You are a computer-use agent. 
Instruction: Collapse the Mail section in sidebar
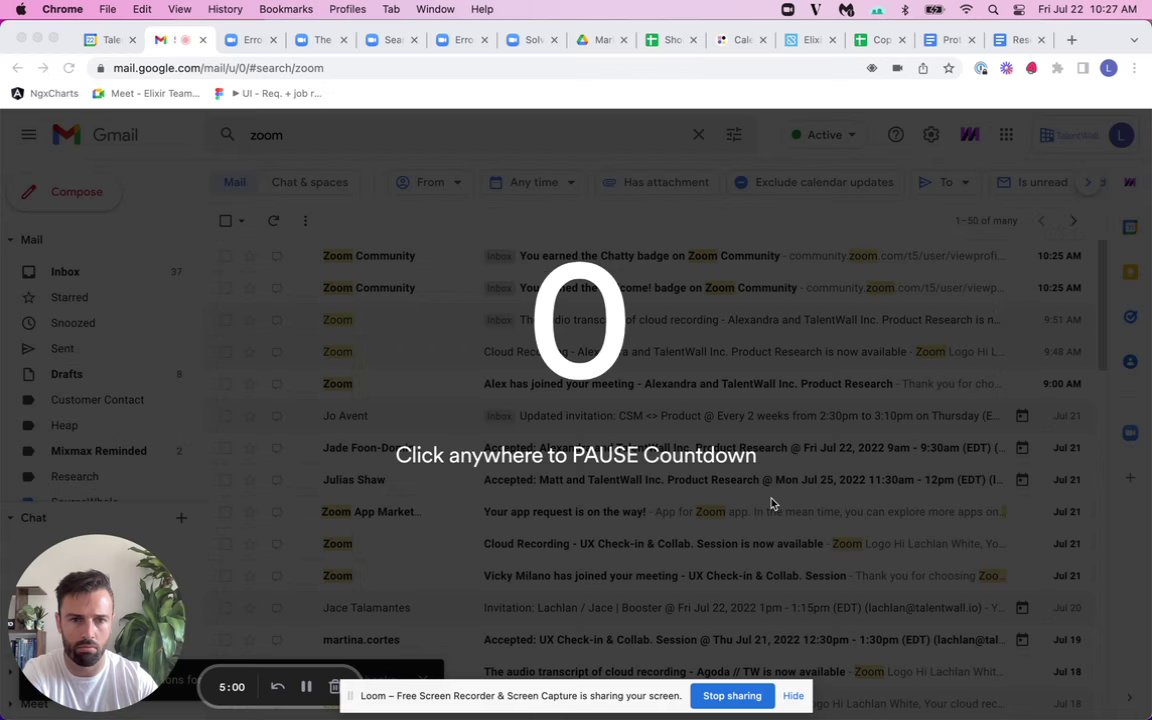(x=10, y=240)
